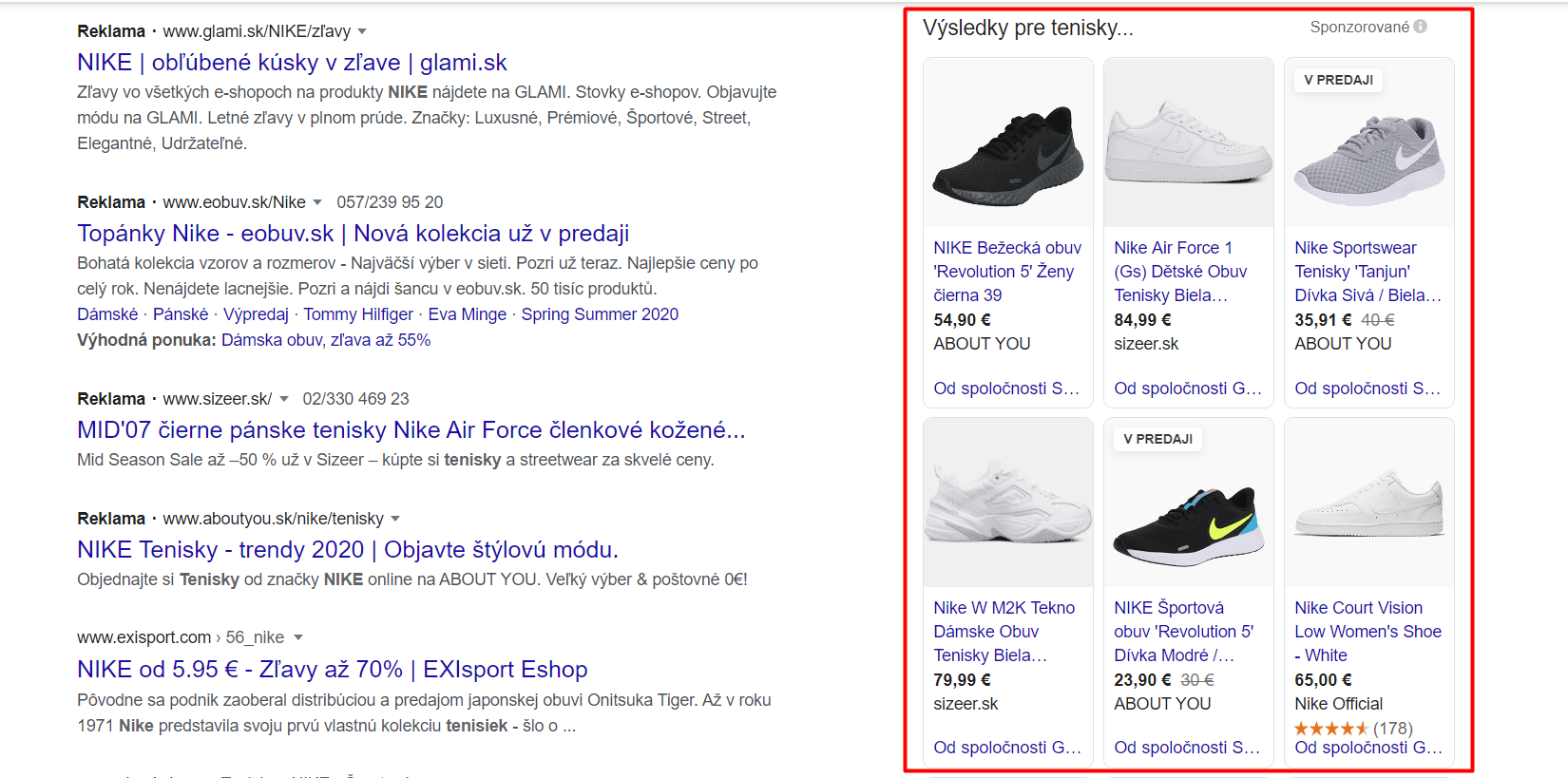Expand the aboutyou.sk ad URL dropdown arrow
Viewport: 1568px width, 778px height.
click(395, 519)
